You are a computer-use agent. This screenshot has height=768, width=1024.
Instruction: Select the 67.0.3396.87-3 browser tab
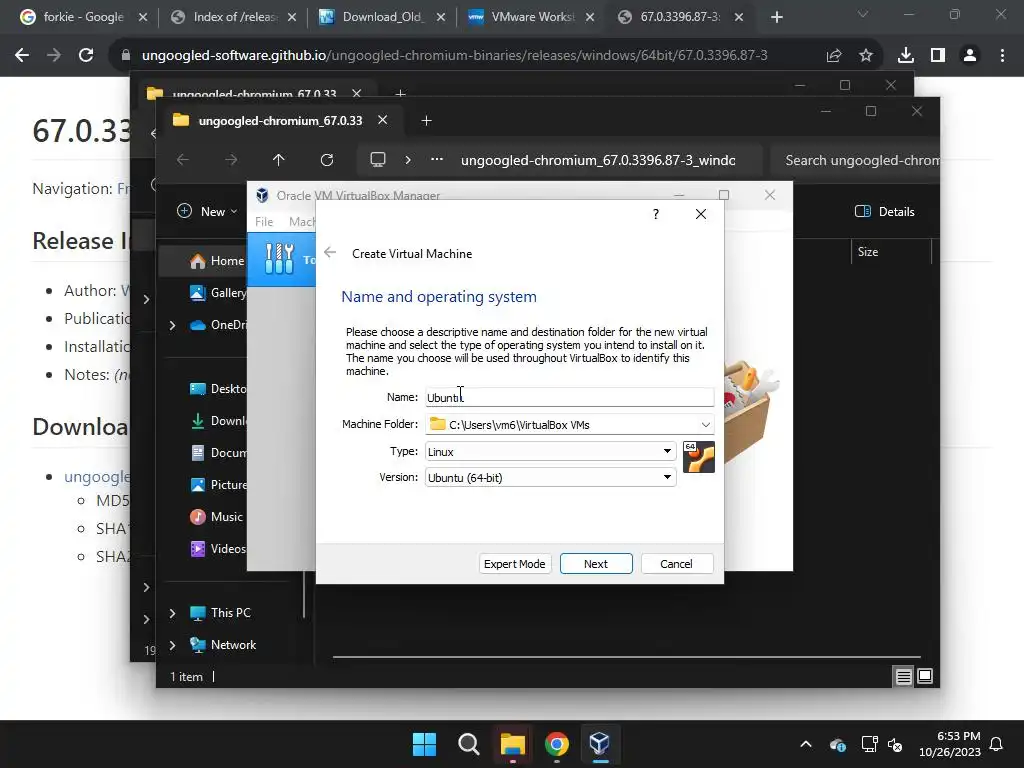680,17
